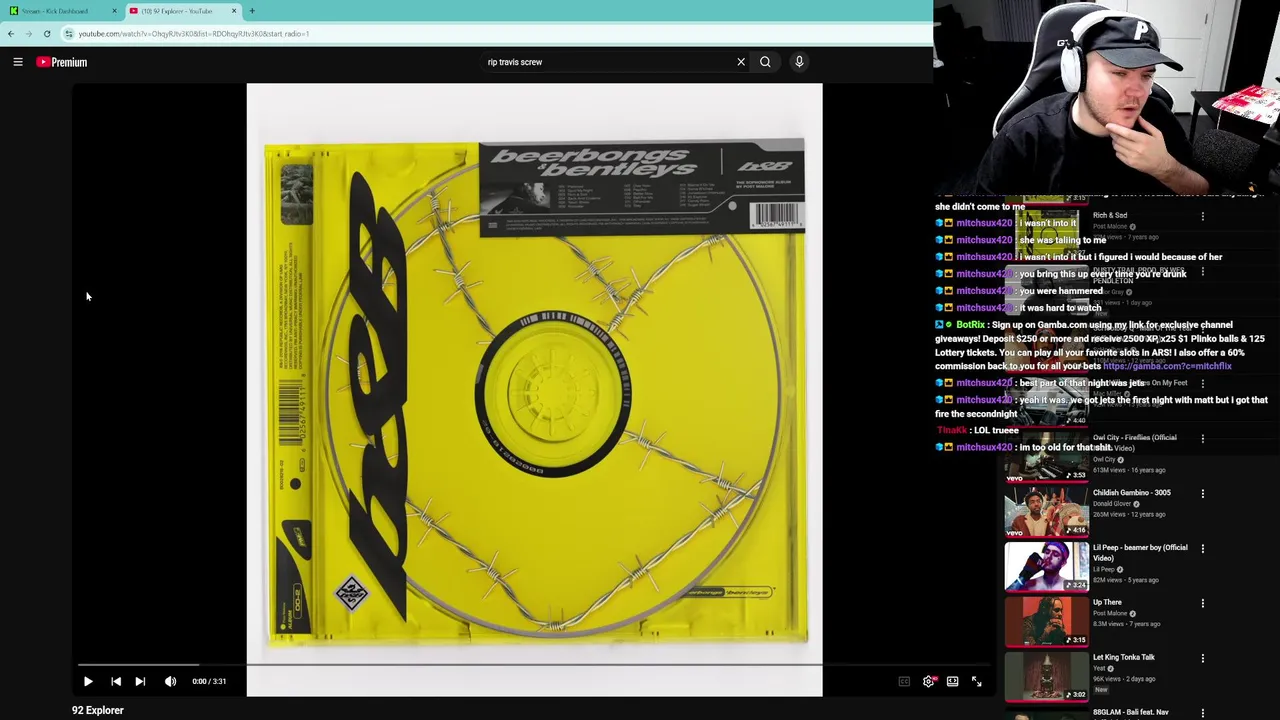Reload the page in the browser

(x=47, y=34)
